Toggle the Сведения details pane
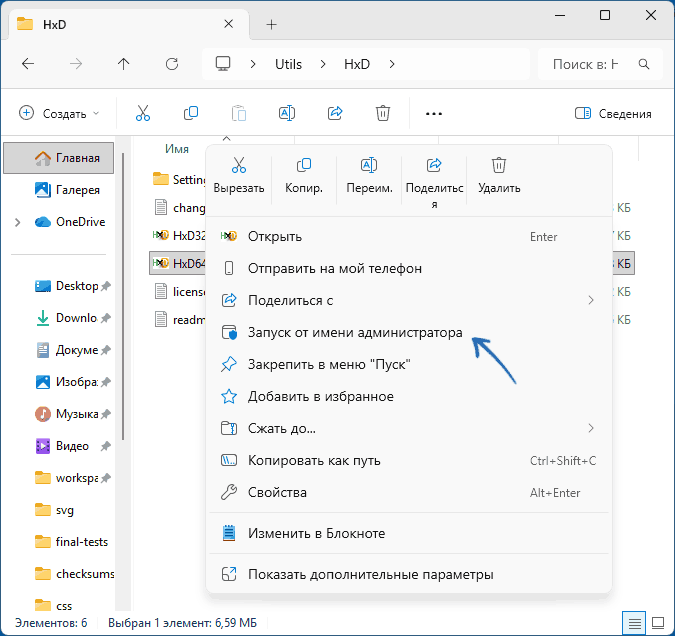Image resolution: width=675 pixels, height=636 pixels. tap(613, 114)
